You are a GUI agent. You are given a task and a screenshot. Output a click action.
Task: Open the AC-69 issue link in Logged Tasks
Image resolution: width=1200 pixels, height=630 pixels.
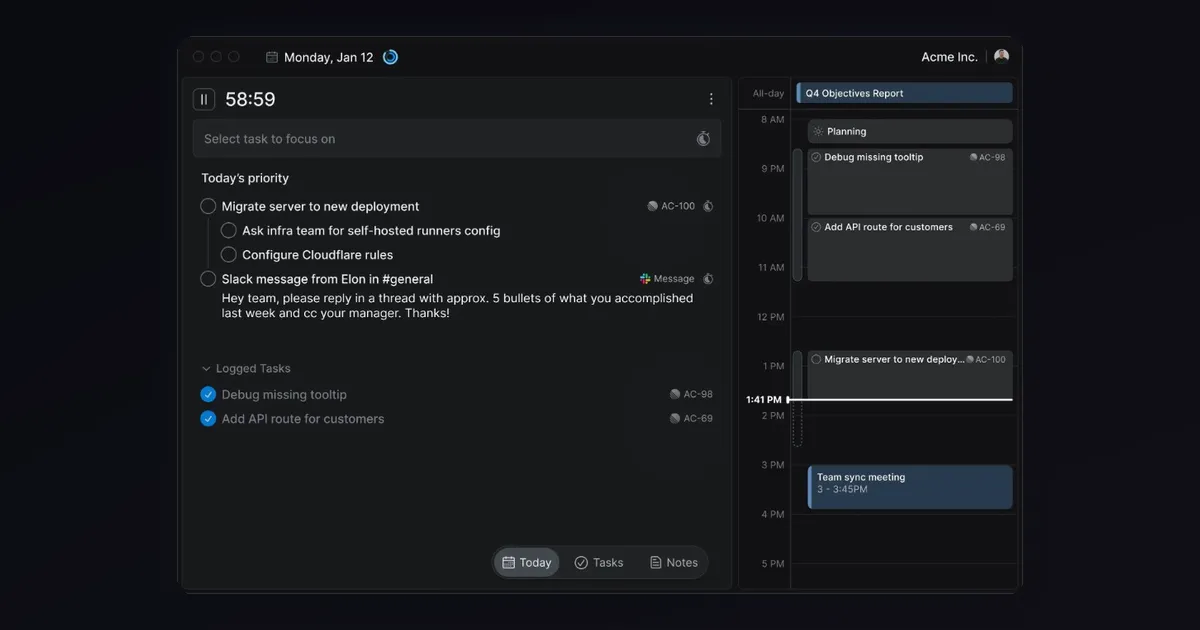point(691,418)
